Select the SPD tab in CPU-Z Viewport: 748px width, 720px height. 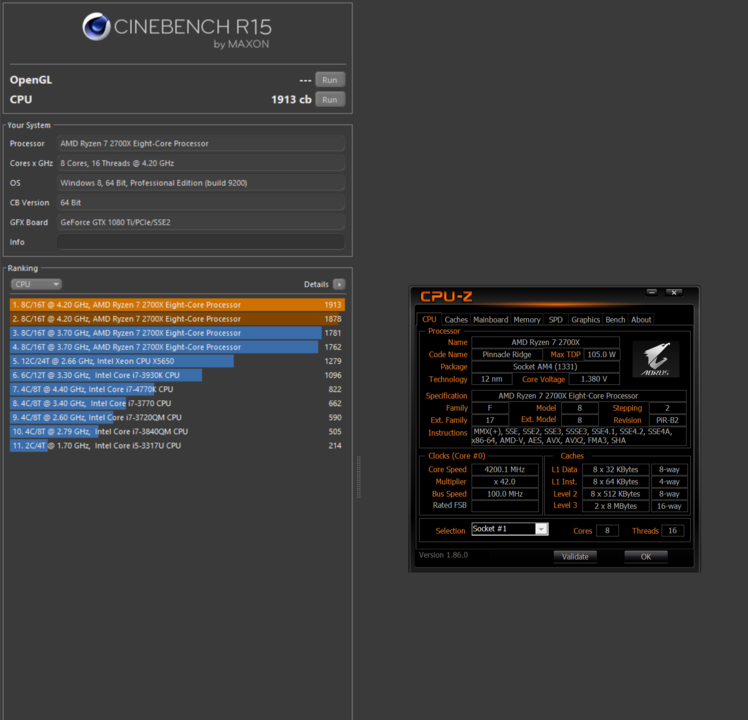(x=555, y=320)
